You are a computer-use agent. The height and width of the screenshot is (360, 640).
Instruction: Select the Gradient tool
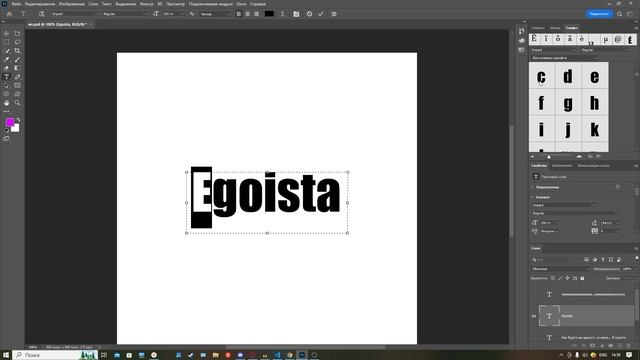pyautogui.click(x=17, y=68)
